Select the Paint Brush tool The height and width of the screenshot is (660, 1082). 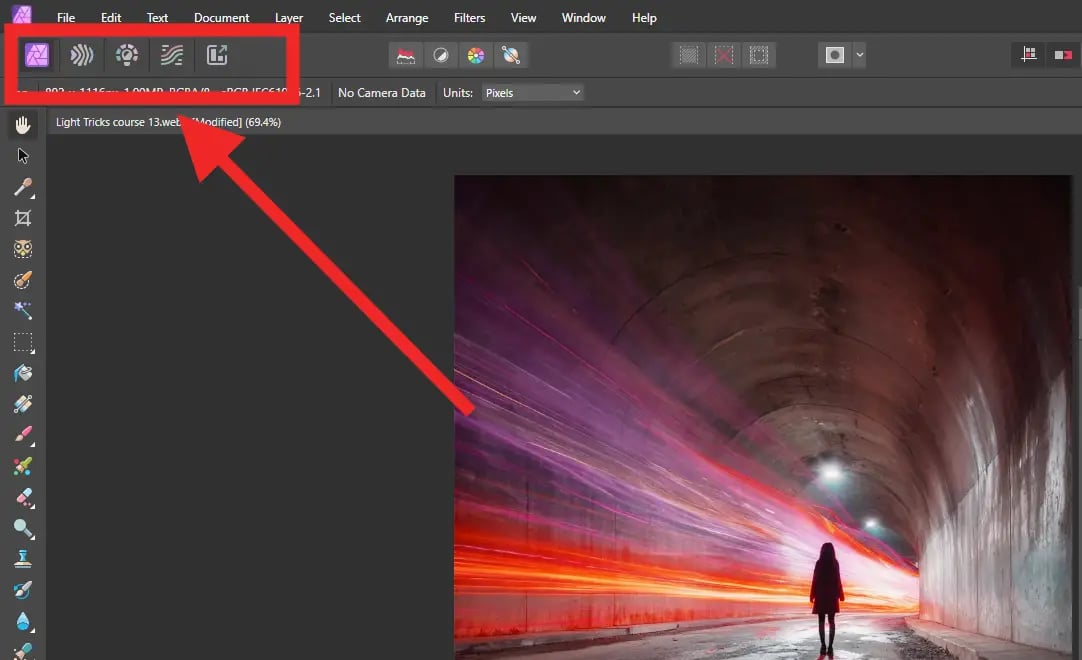coord(23,435)
